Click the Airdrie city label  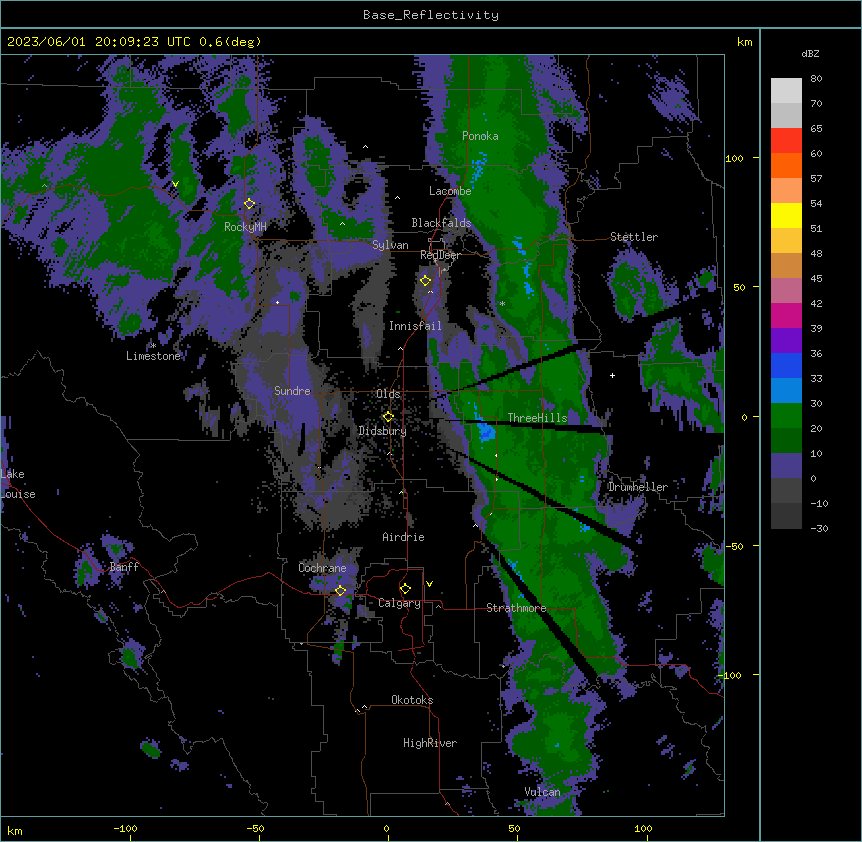pos(403,537)
